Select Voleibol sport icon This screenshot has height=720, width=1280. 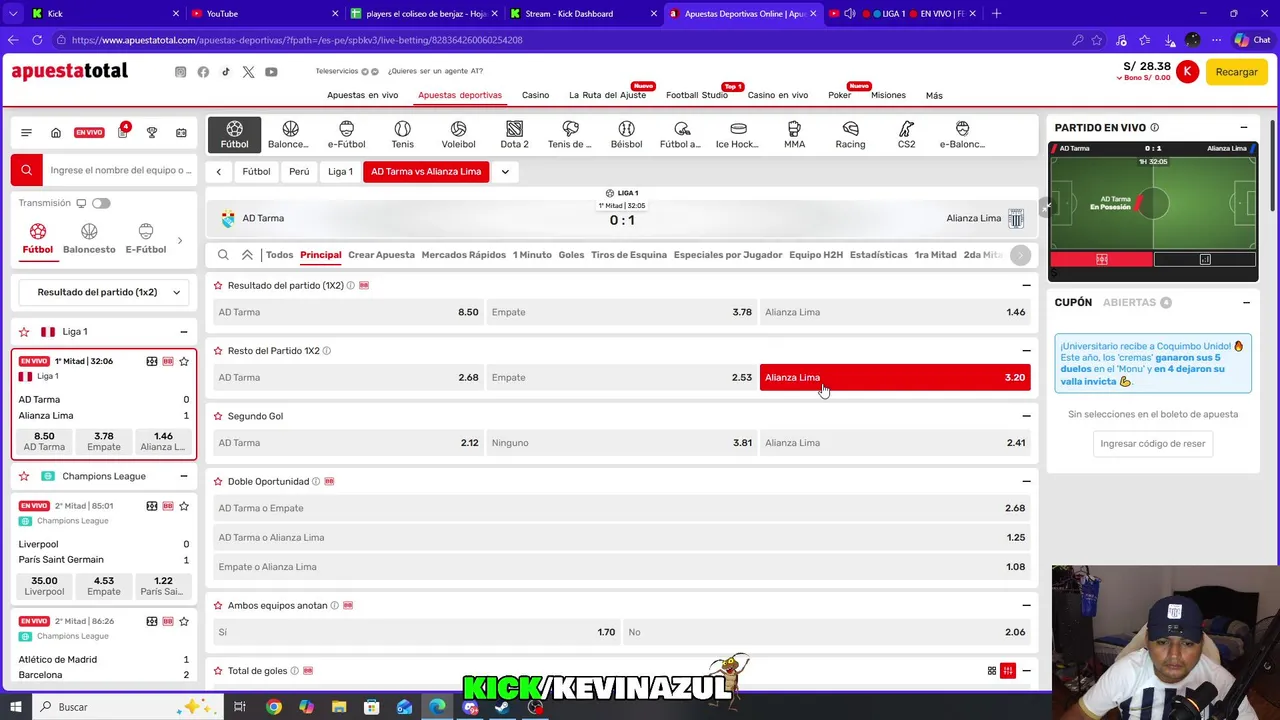[459, 135]
